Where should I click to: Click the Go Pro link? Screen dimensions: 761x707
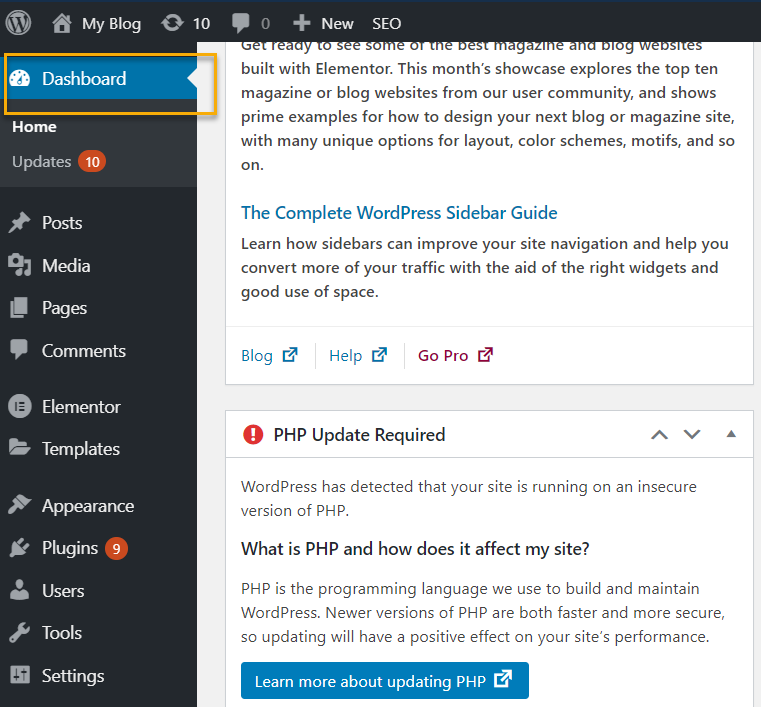tap(443, 356)
